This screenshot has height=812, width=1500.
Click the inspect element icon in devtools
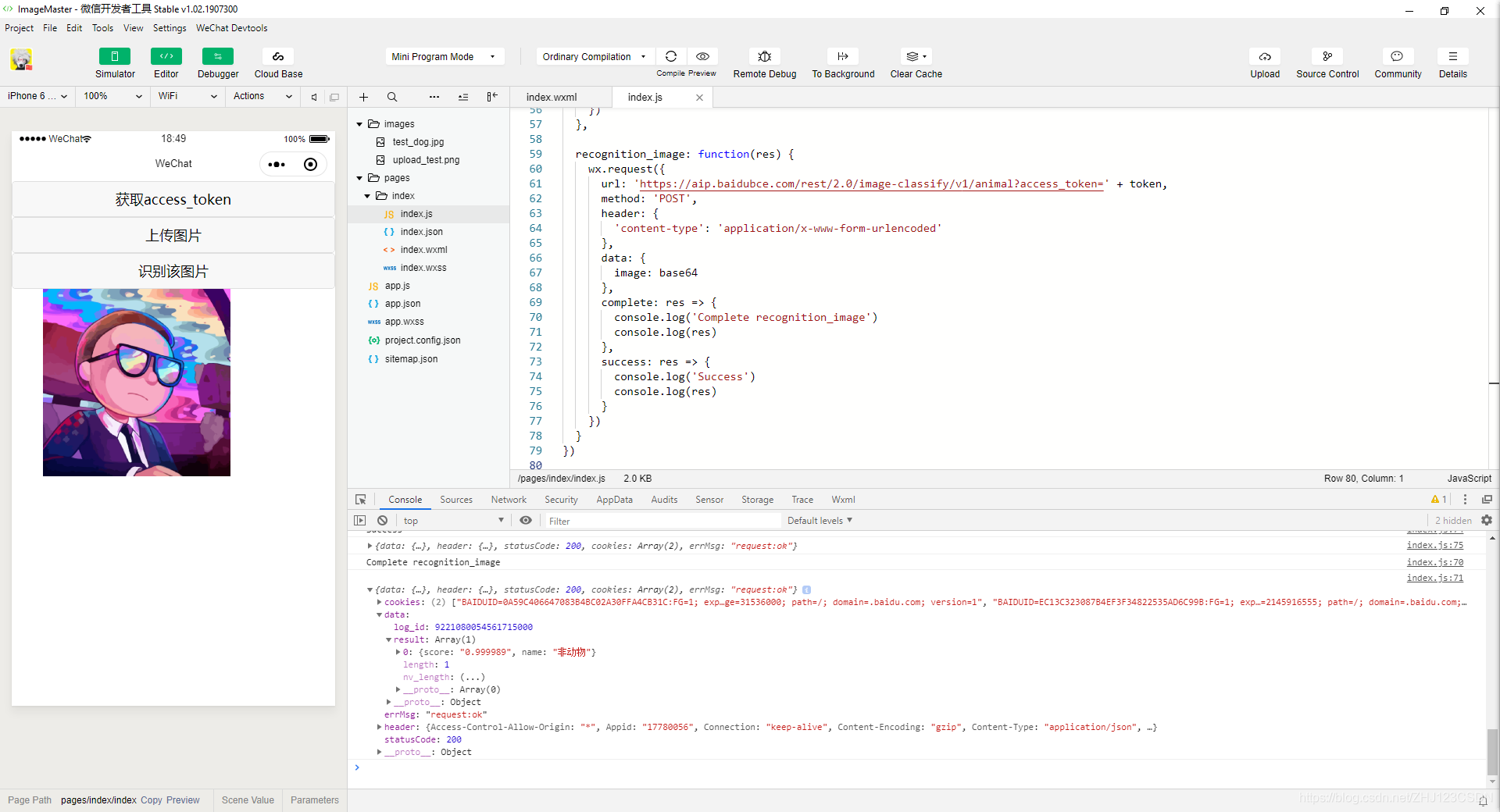tap(361, 500)
